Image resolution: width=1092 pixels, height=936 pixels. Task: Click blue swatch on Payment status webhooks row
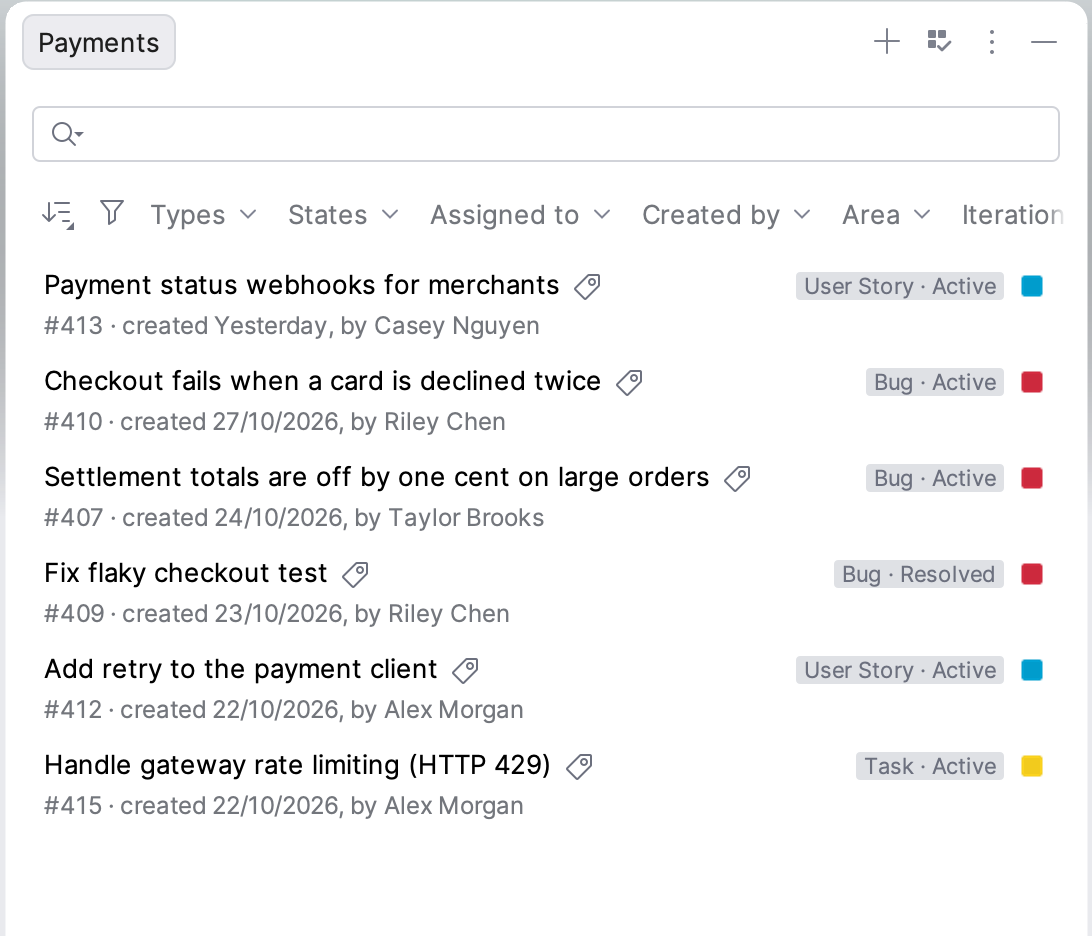[1032, 286]
